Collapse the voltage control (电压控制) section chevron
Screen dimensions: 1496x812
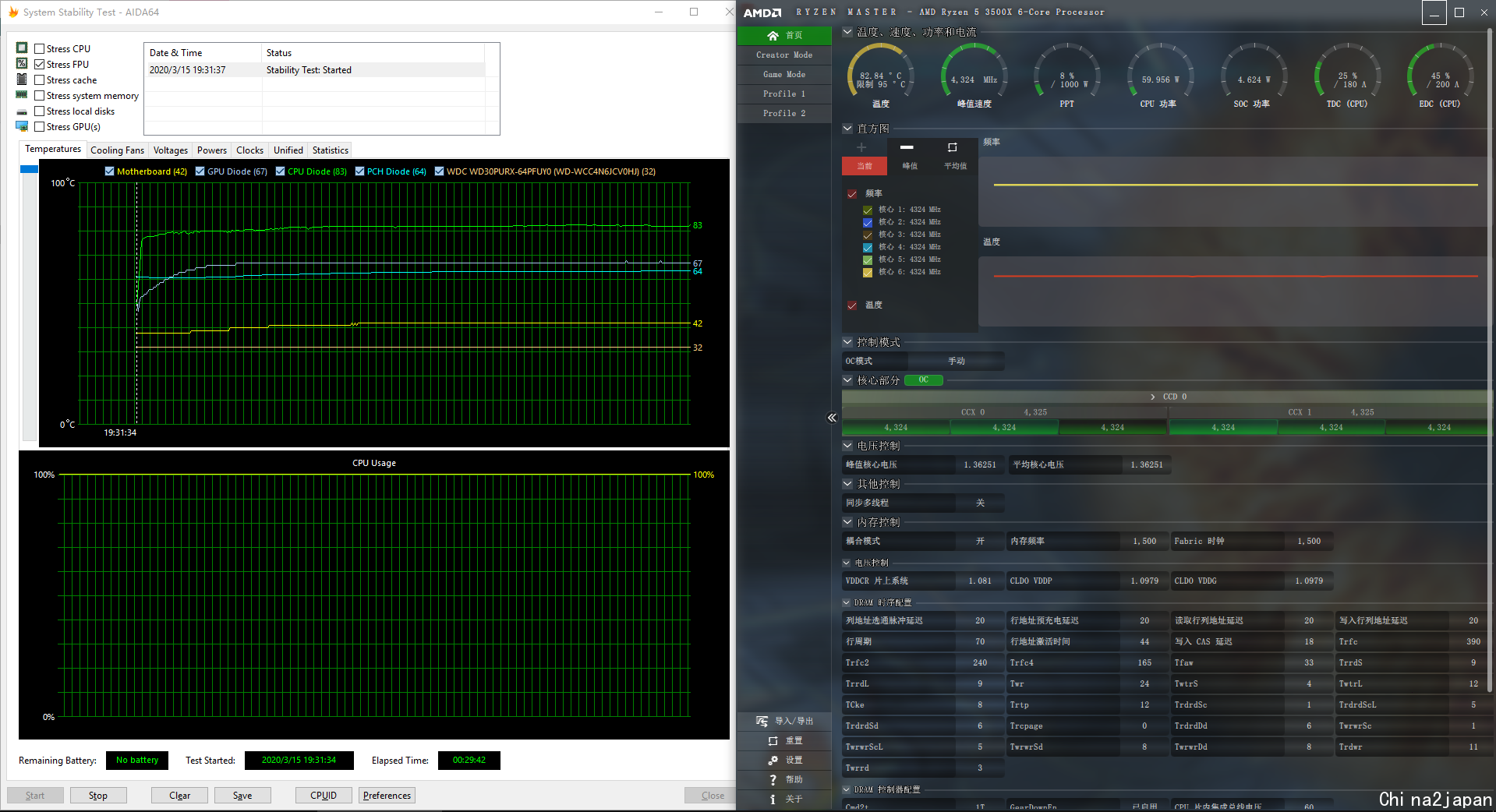pyautogui.click(x=847, y=446)
